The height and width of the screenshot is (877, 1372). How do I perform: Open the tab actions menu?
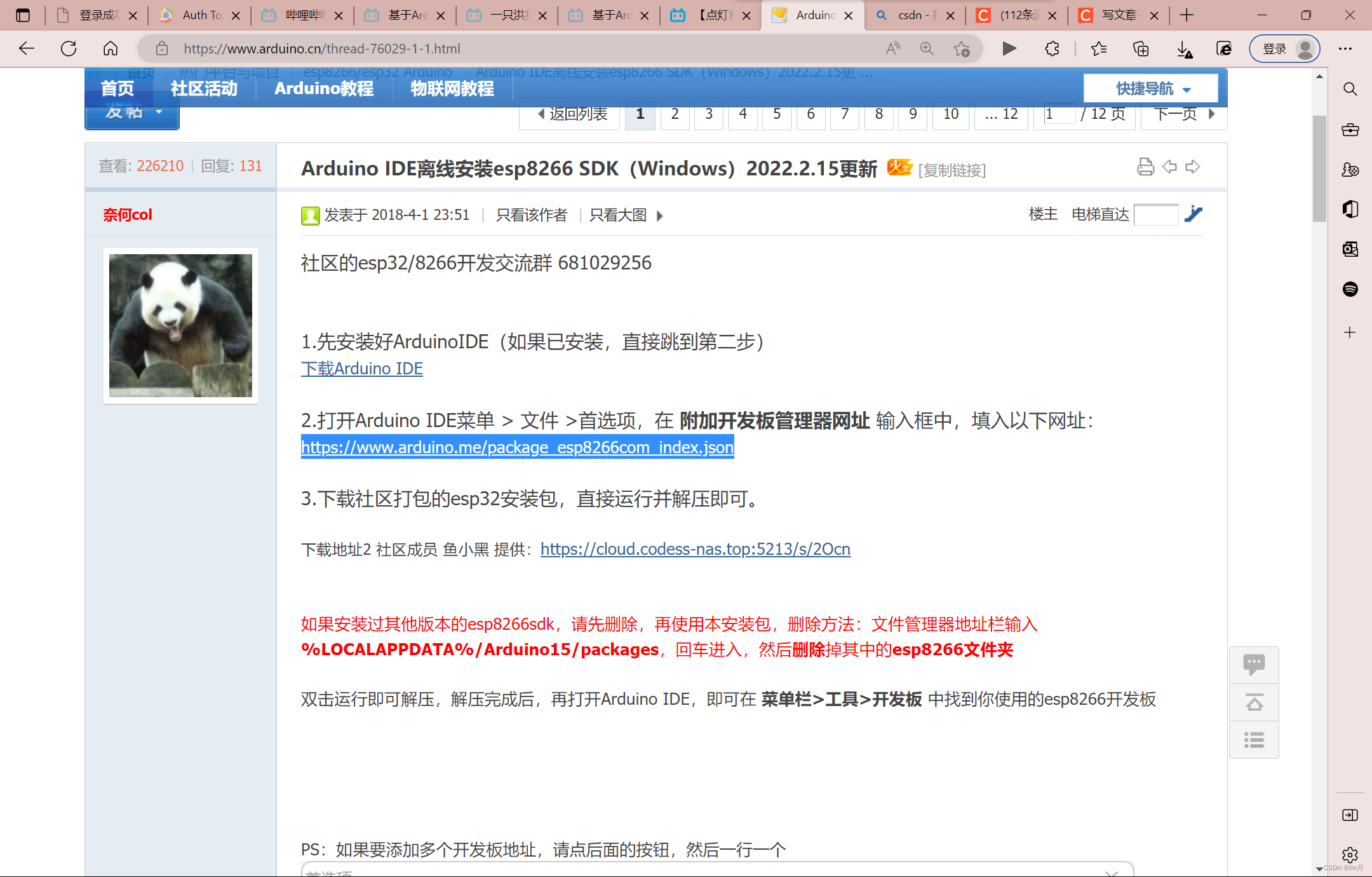tap(23, 15)
